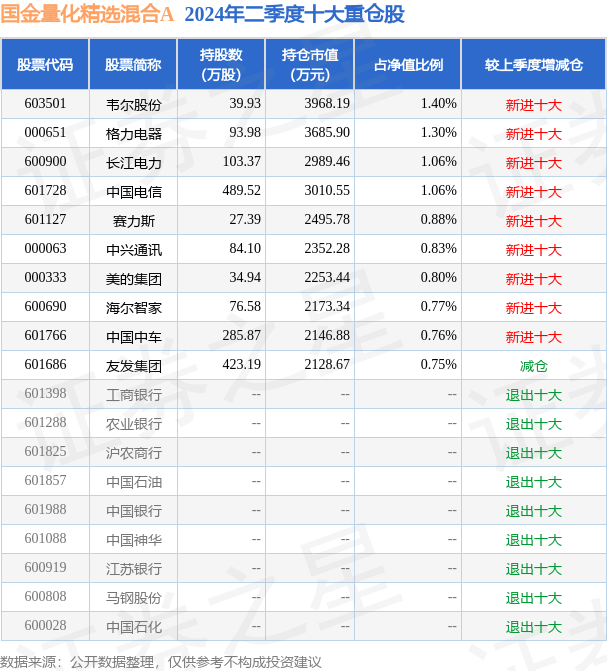Select stock code 603501

point(45,104)
